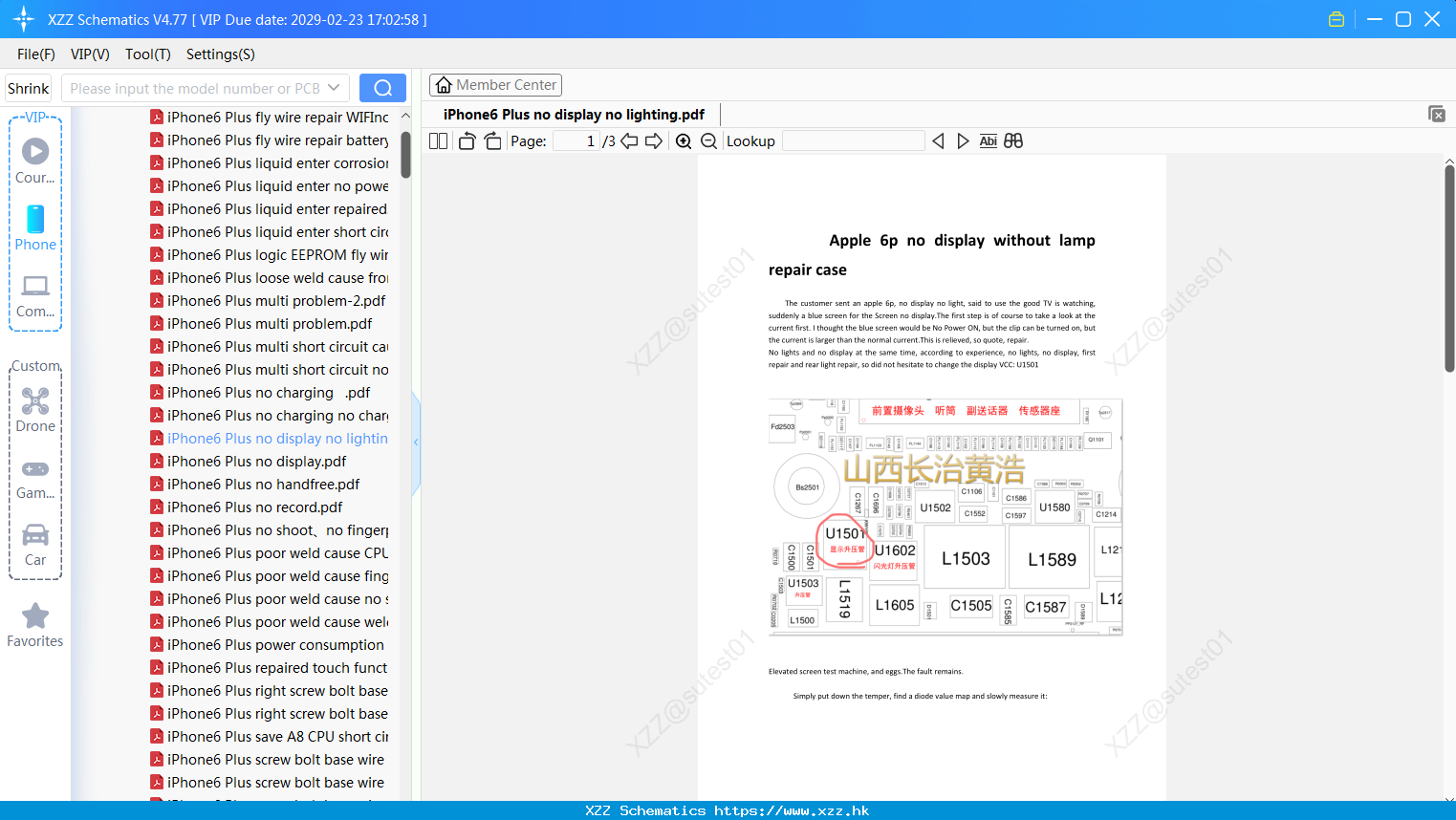This screenshot has height=820, width=1456.
Task: Open iPhone6 Plus no charging no charge file
Action: tap(270, 416)
